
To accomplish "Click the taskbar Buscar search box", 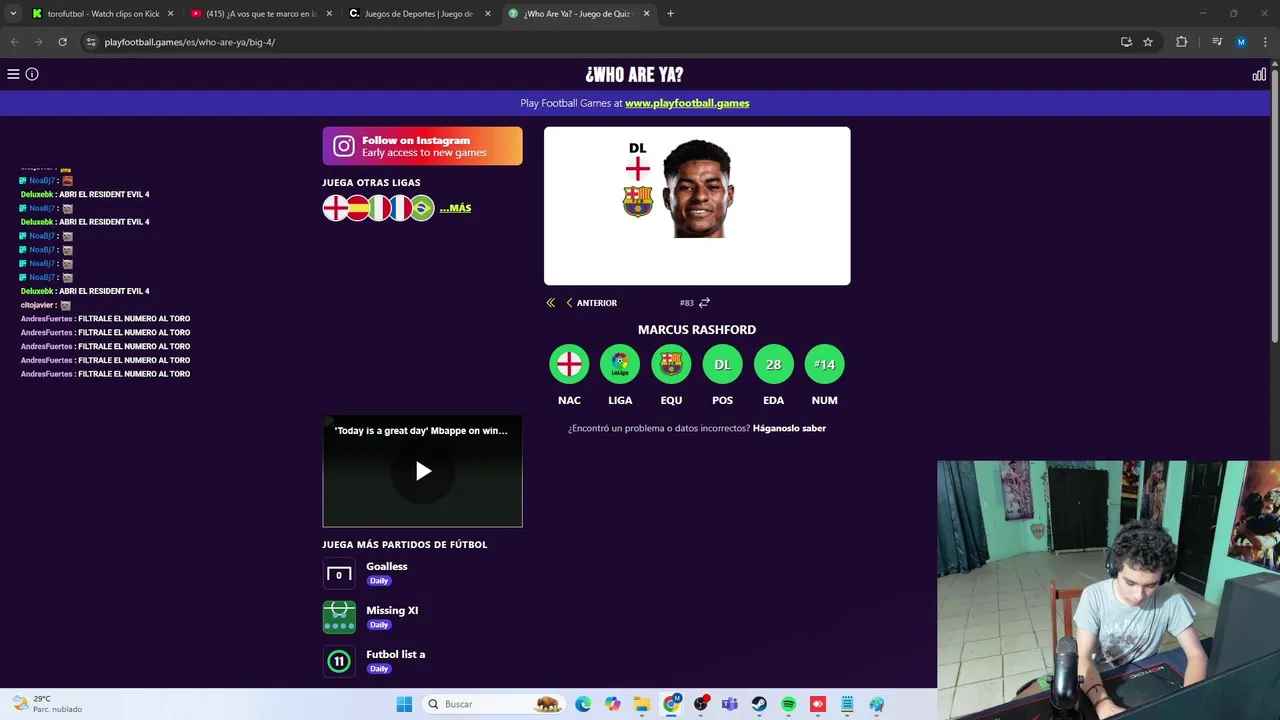I will [494, 704].
